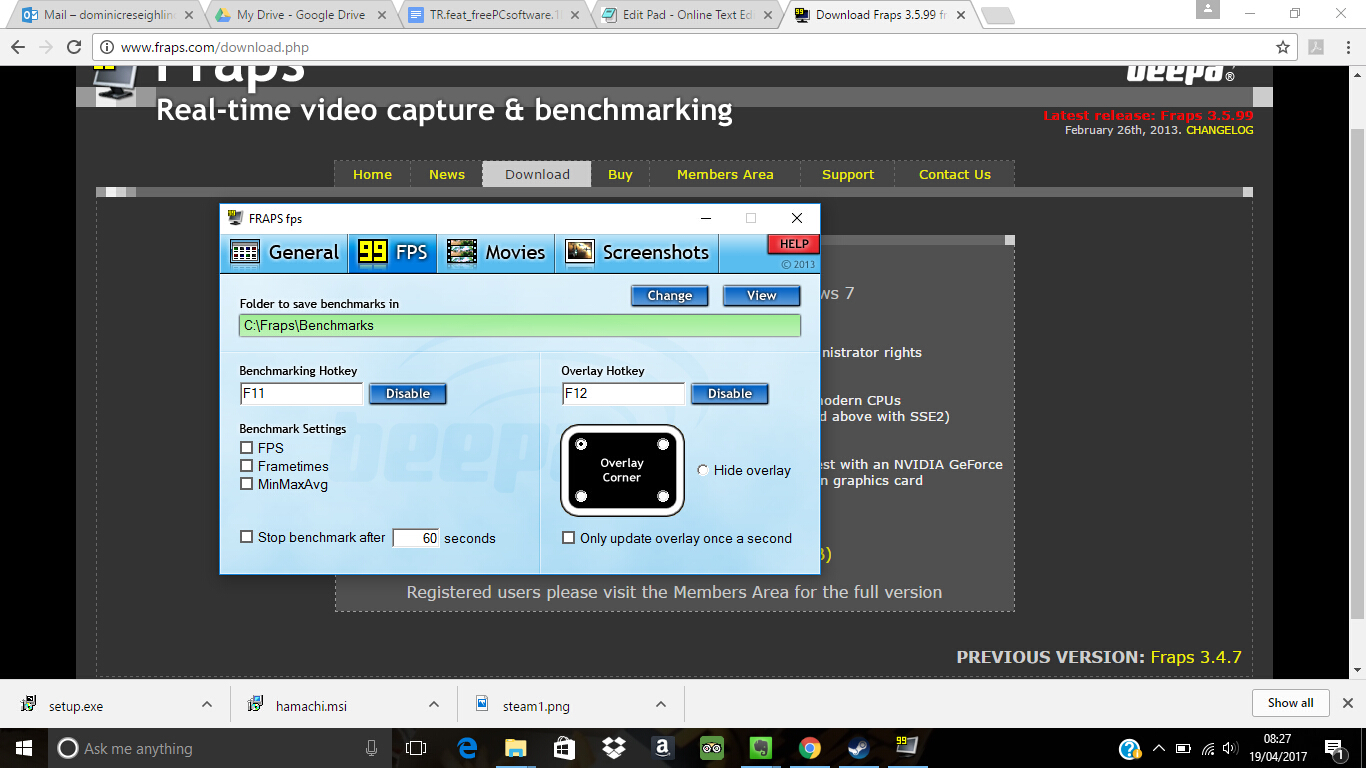The image size is (1366, 768).
Task: Open the Chrome three-dot menu
Action: click(x=1347, y=47)
